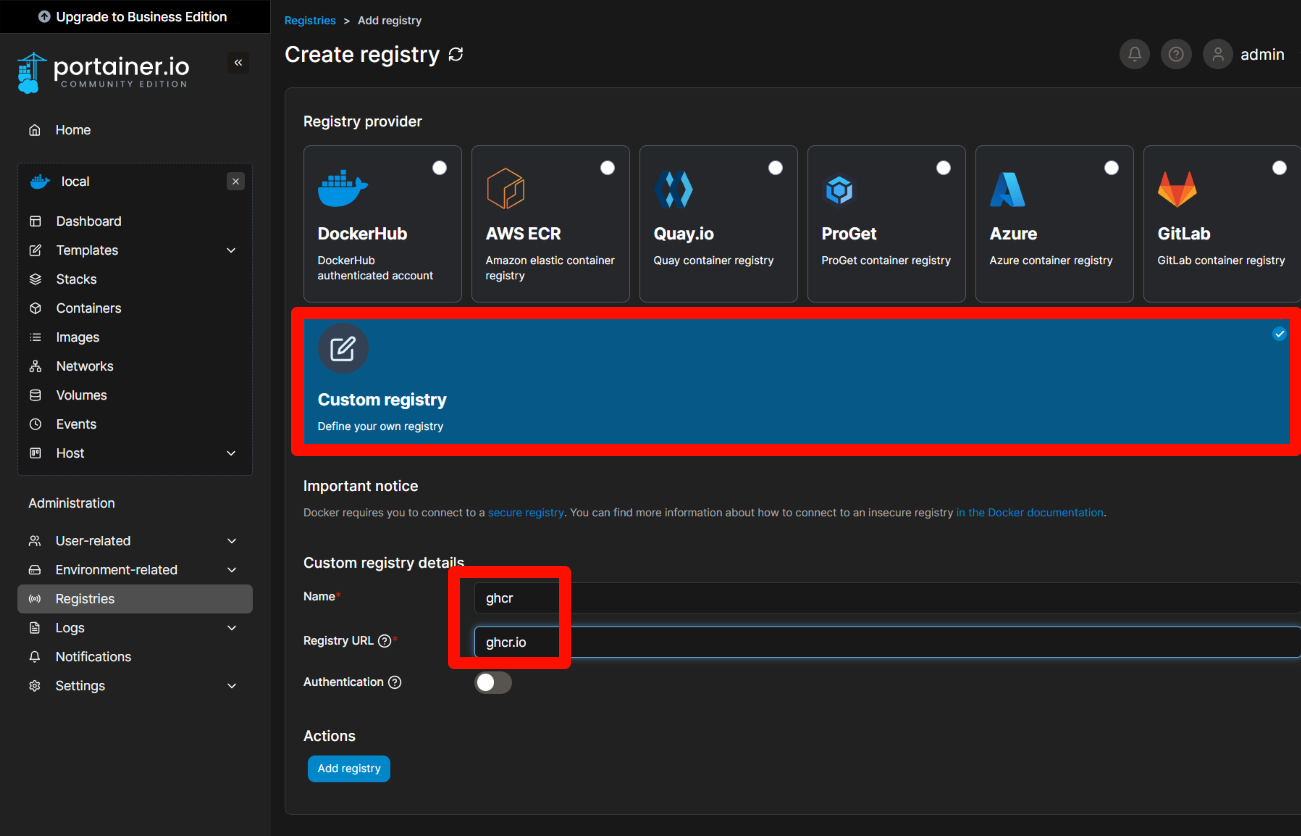Image resolution: width=1301 pixels, height=836 pixels.
Task: Click the Name input field containing ghcr
Action: (887, 598)
